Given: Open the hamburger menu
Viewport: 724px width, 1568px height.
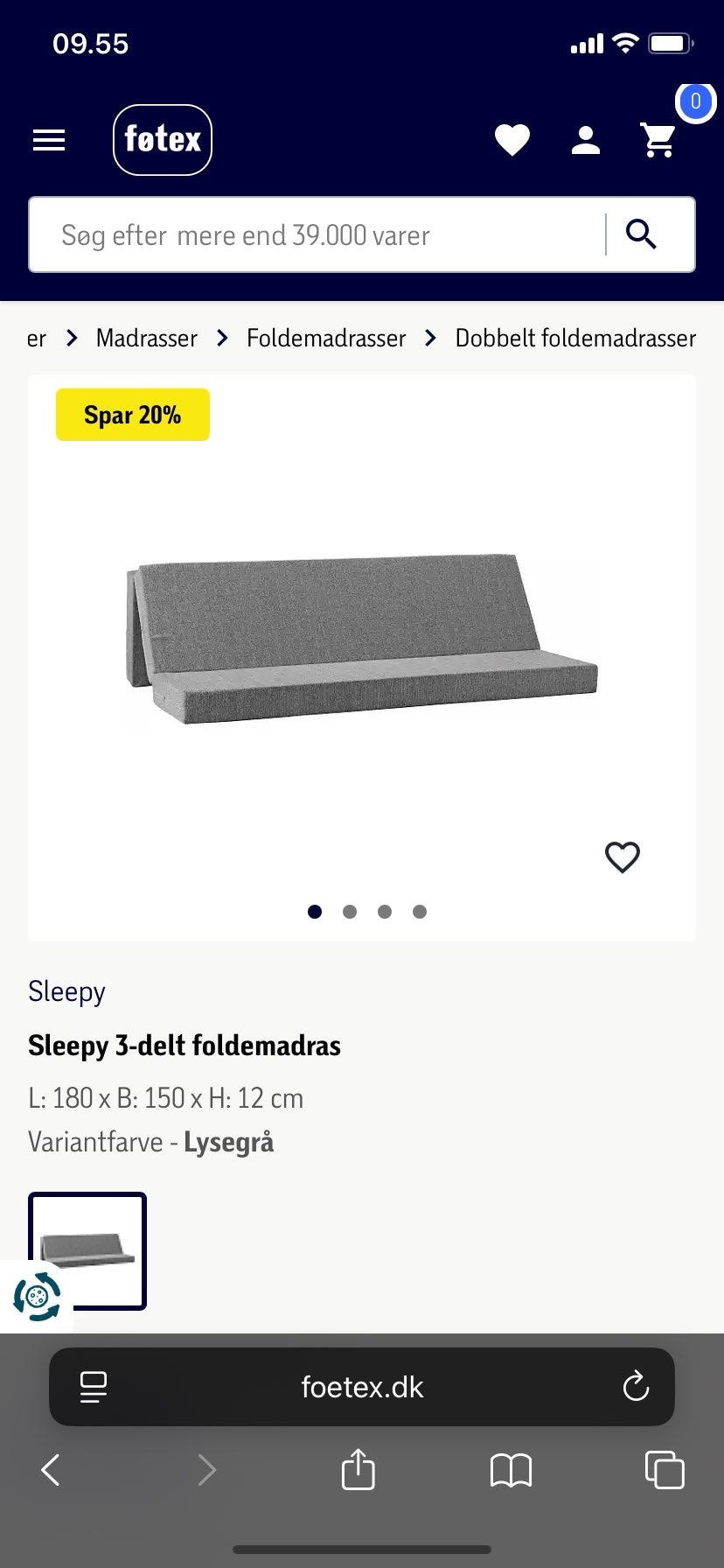Looking at the screenshot, I should point(49,140).
